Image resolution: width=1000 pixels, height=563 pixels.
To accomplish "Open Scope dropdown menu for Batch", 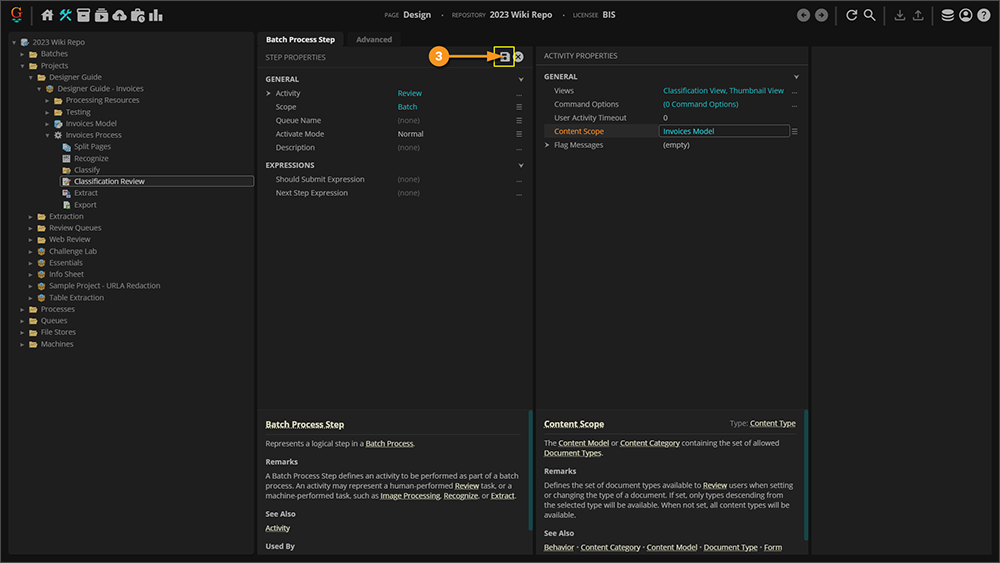I will click(x=519, y=107).
